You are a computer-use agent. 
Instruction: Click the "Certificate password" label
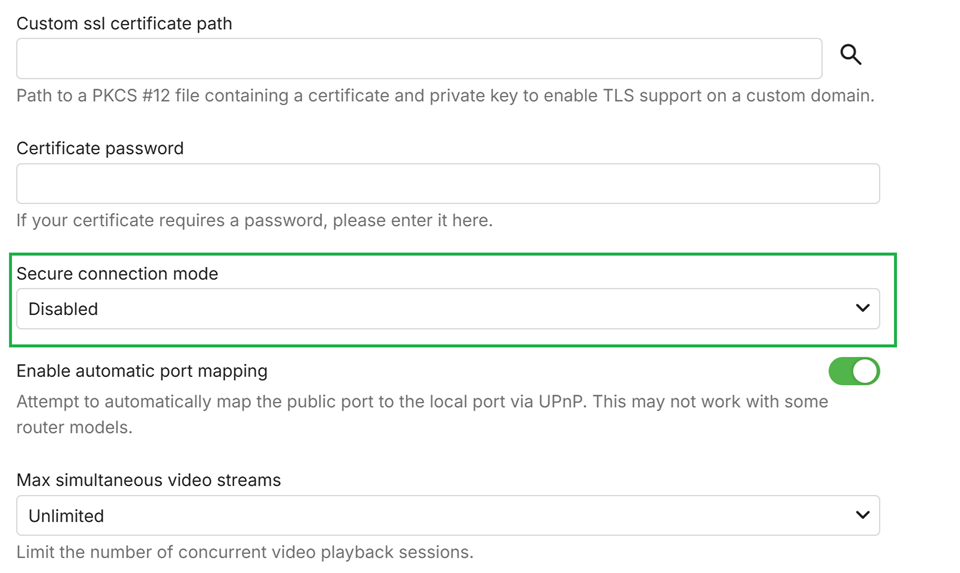(100, 148)
